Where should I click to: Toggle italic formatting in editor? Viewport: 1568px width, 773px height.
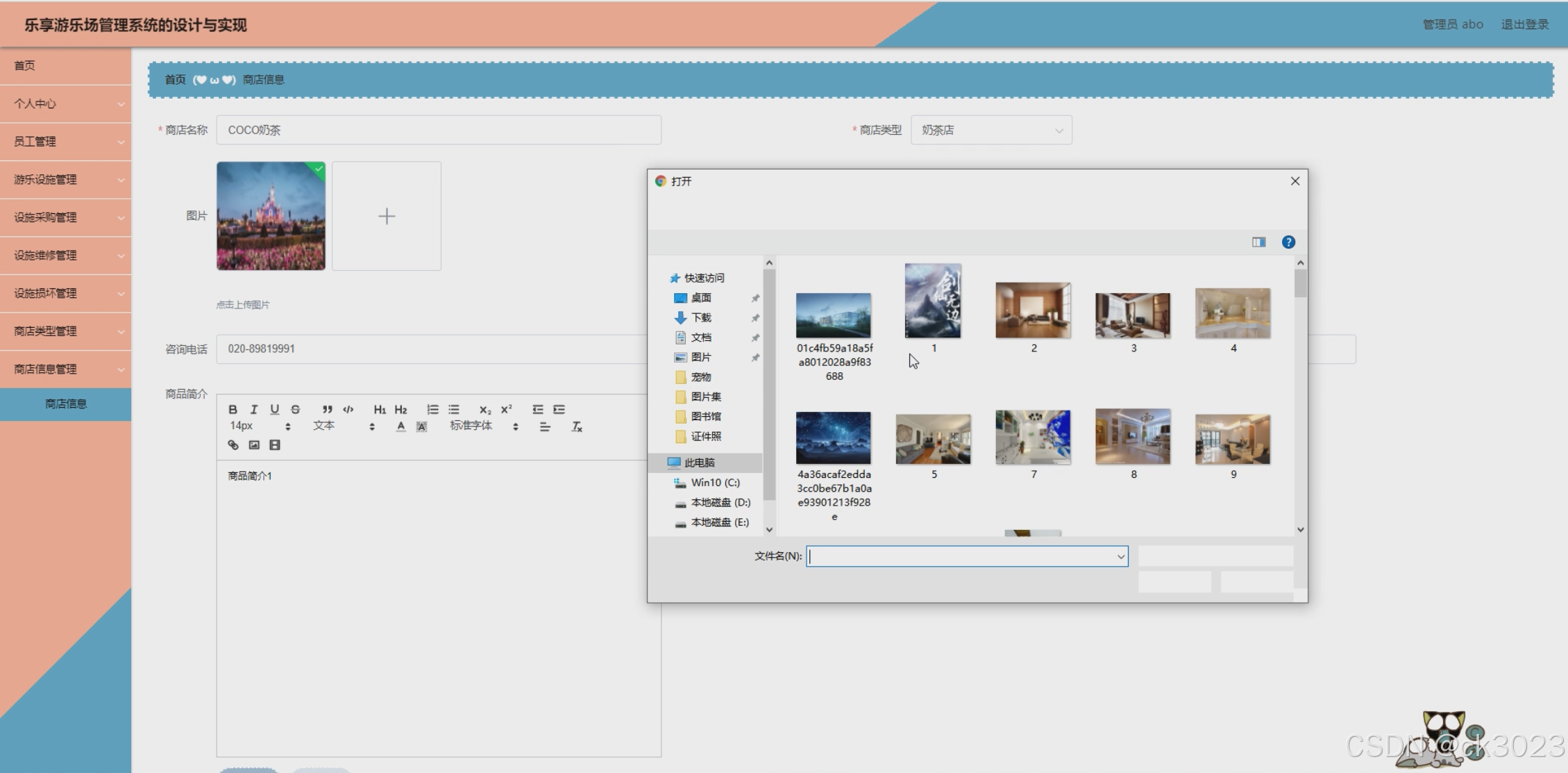coord(254,410)
